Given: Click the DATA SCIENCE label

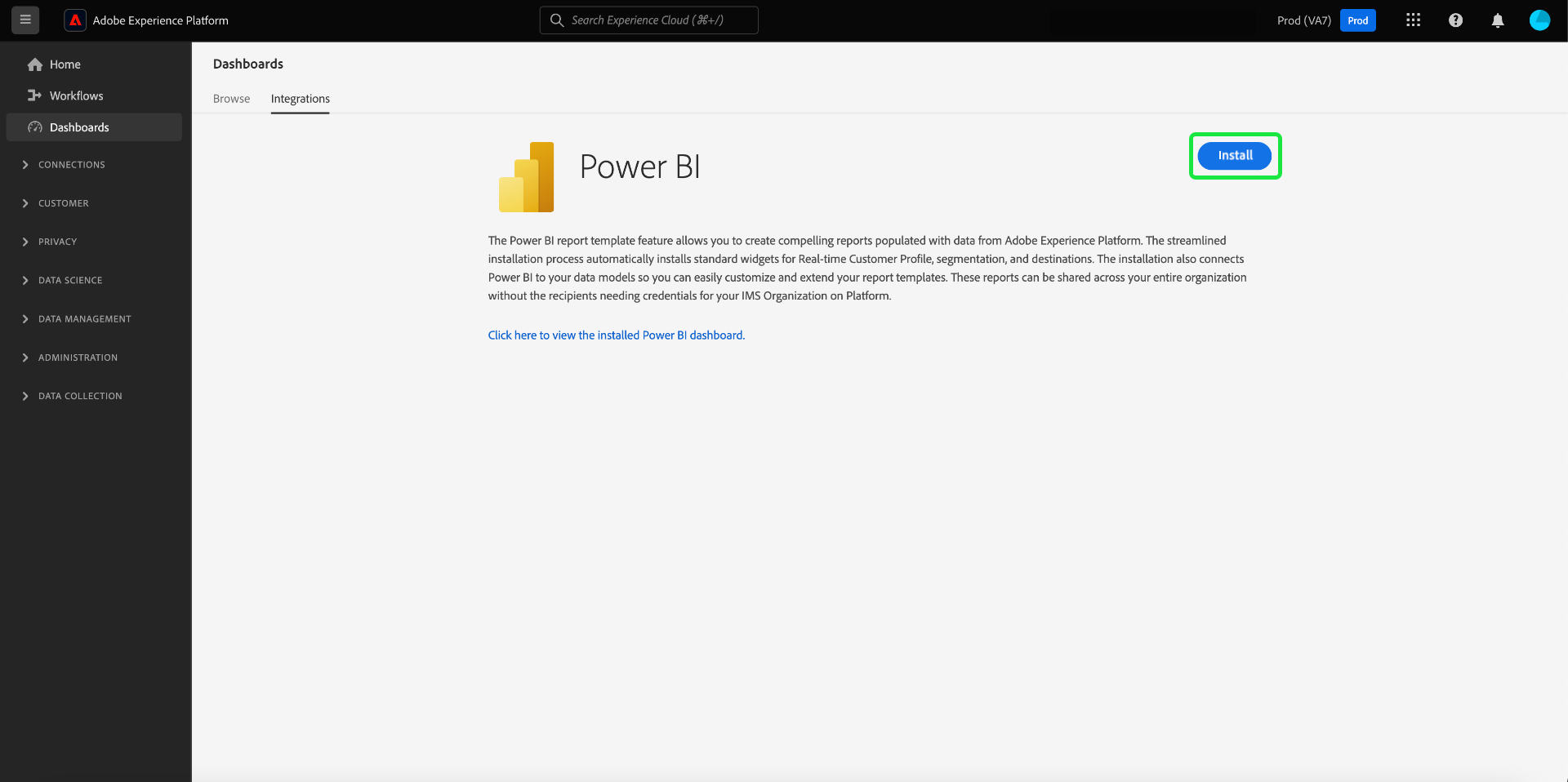Looking at the screenshot, I should point(71,280).
